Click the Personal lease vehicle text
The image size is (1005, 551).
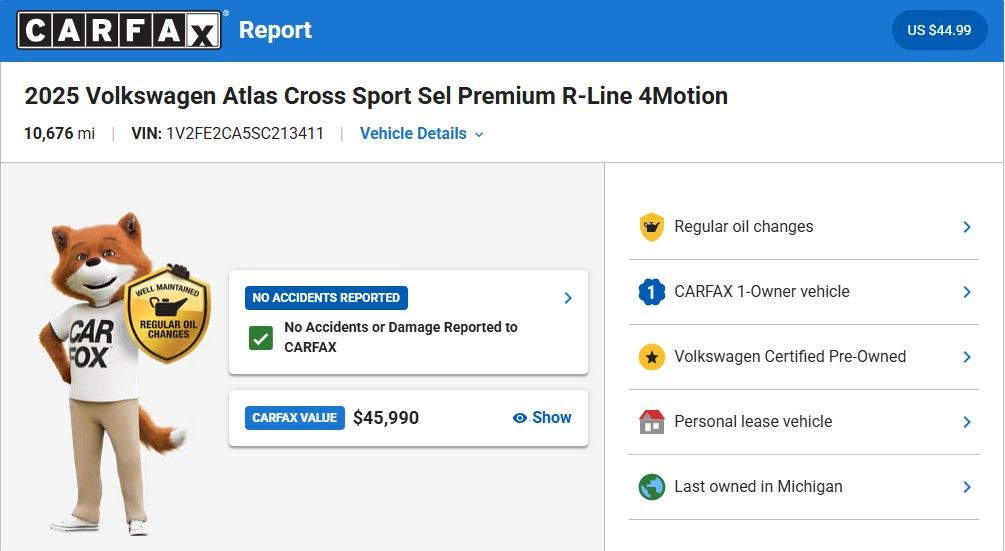coord(753,422)
